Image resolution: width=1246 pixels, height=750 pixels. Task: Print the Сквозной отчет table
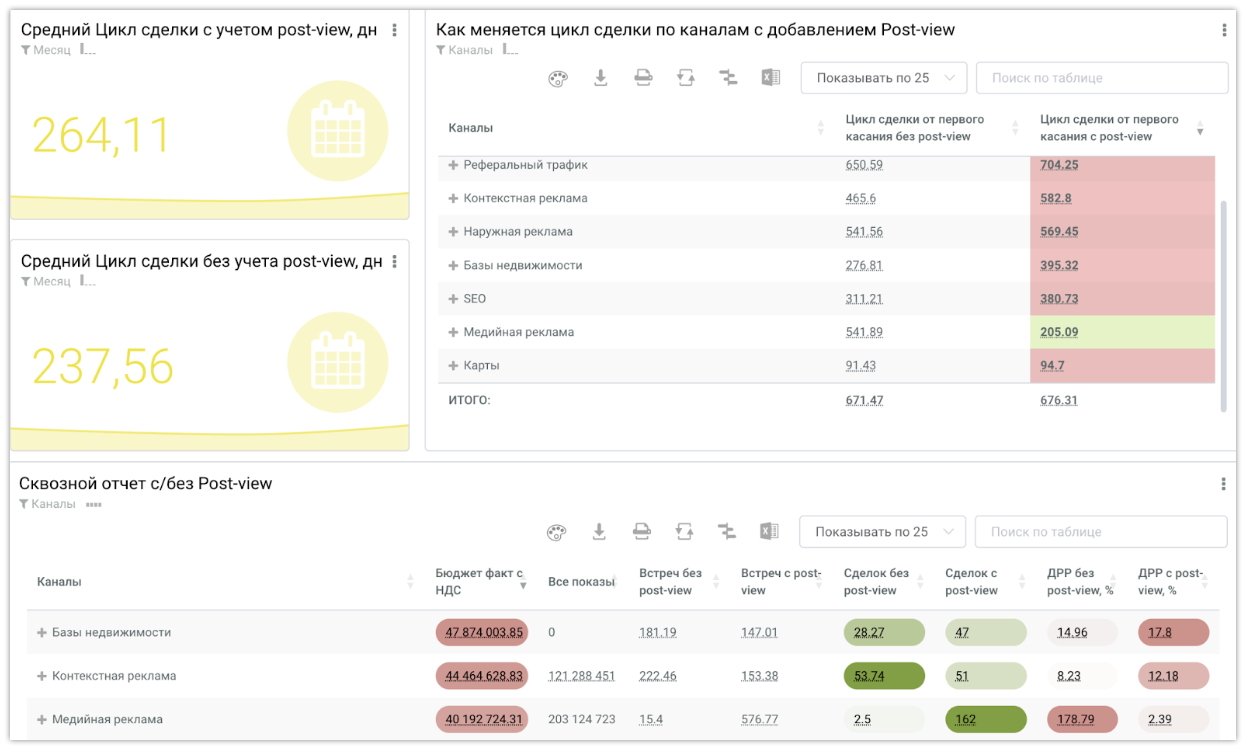(642, 532)
